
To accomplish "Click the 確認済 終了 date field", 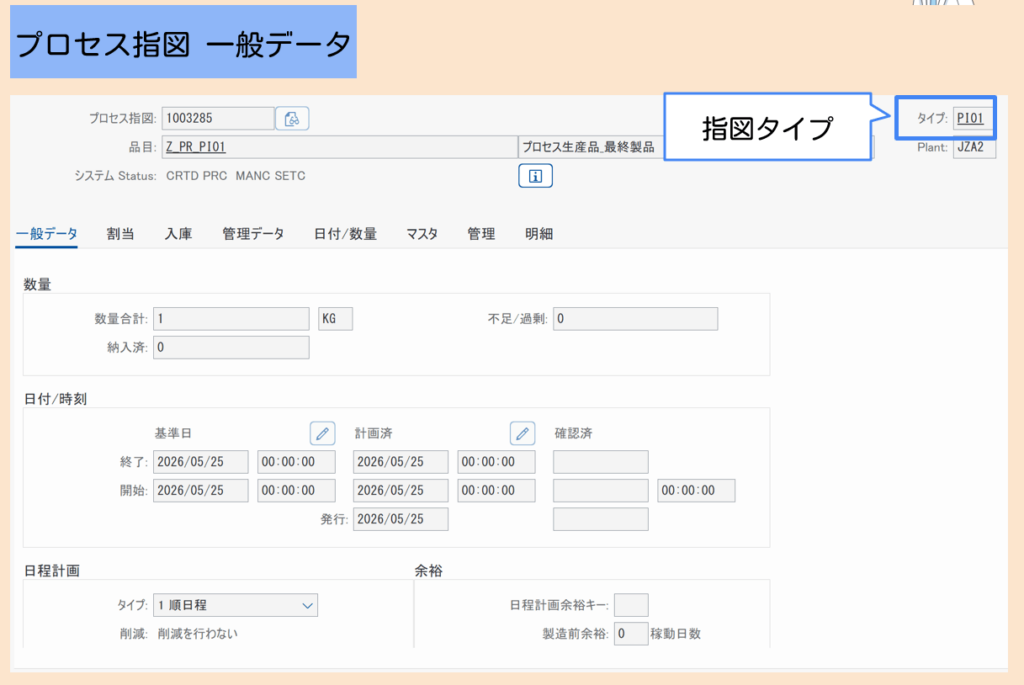I will 601,462.
